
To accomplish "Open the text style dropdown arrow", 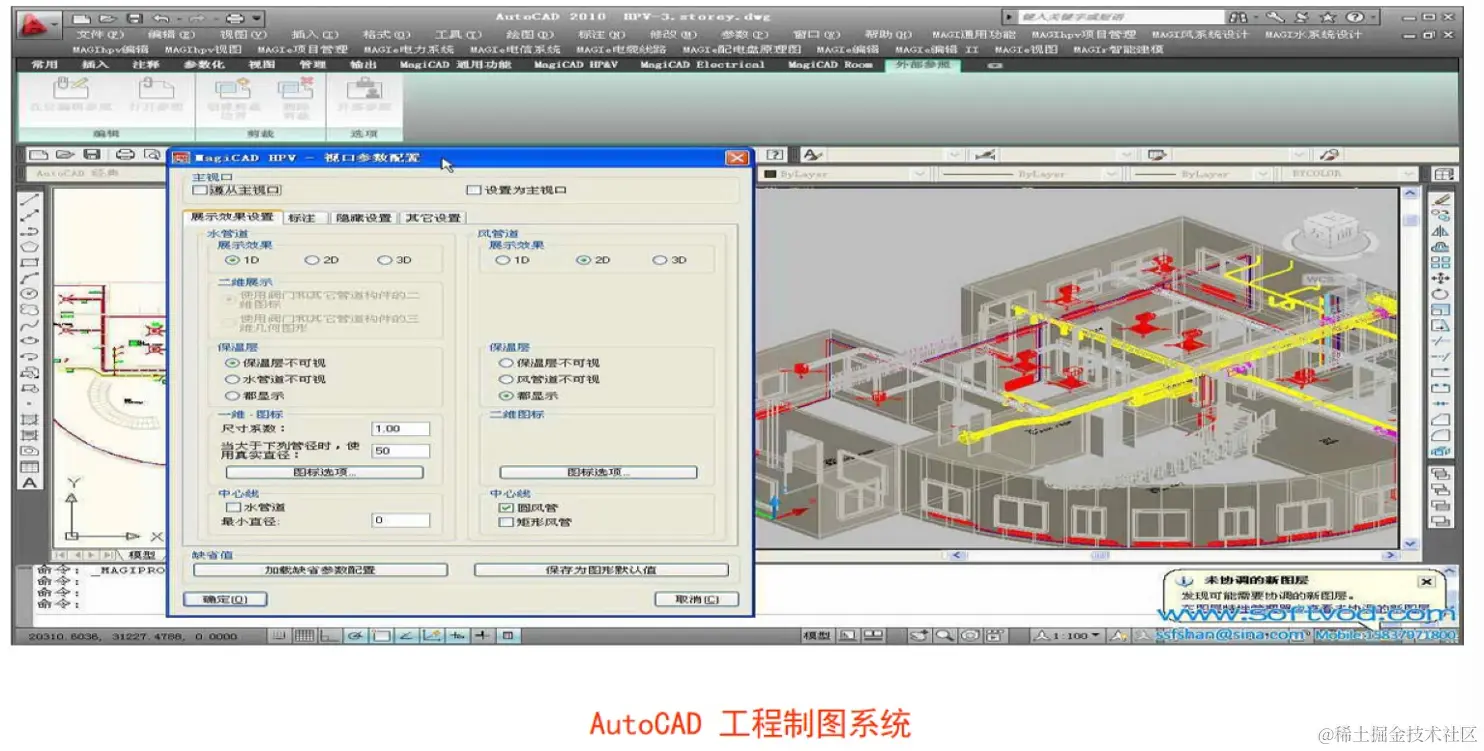I will (954, 155).
